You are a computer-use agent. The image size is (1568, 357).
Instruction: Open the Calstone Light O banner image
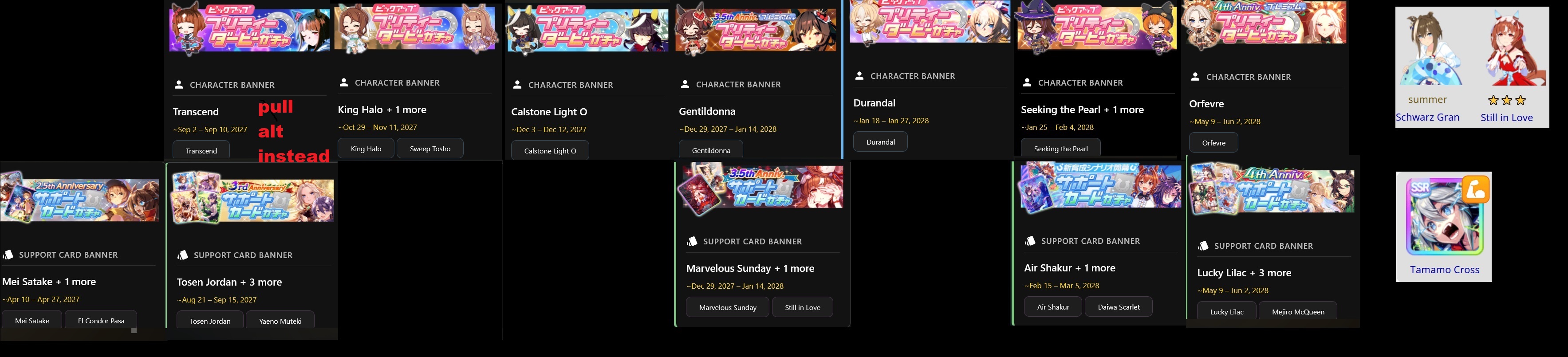(x=587, y=29)
